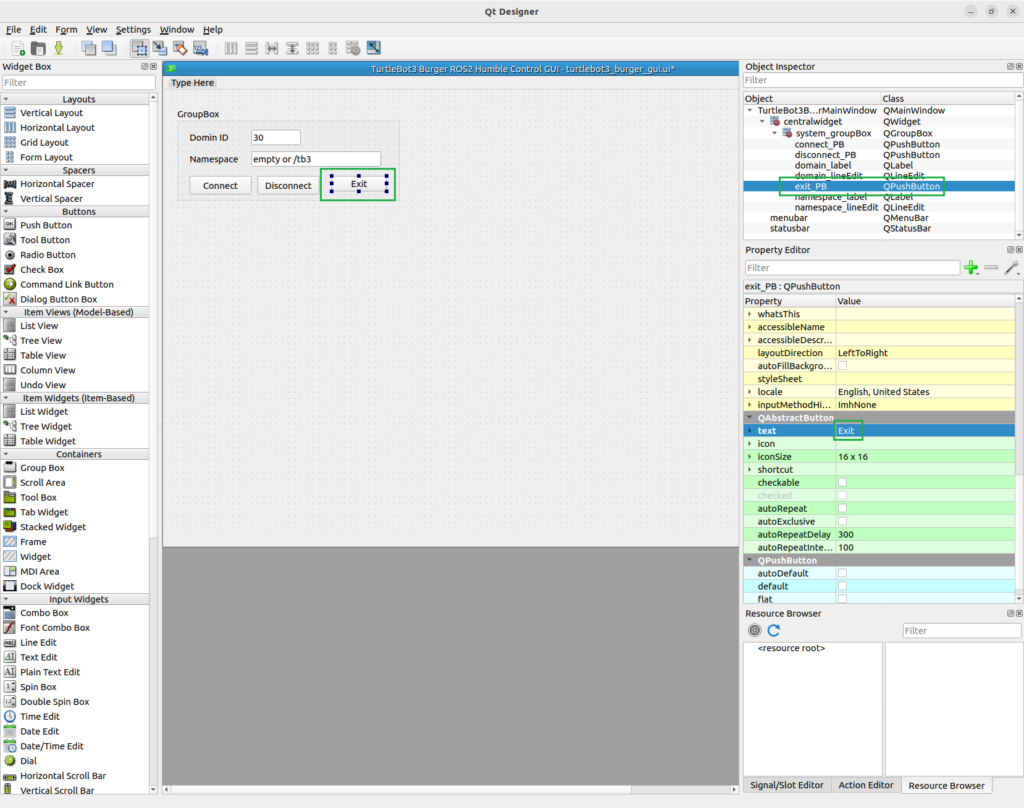Select the Exit button on the form

pyautogui.click(x=359, y=184)
